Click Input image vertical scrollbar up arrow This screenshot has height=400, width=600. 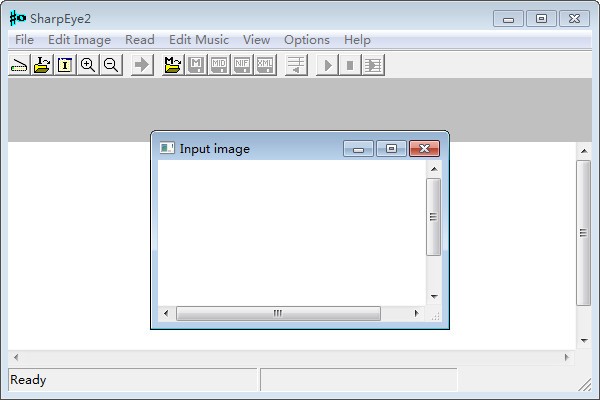click(x=434, y=169)
